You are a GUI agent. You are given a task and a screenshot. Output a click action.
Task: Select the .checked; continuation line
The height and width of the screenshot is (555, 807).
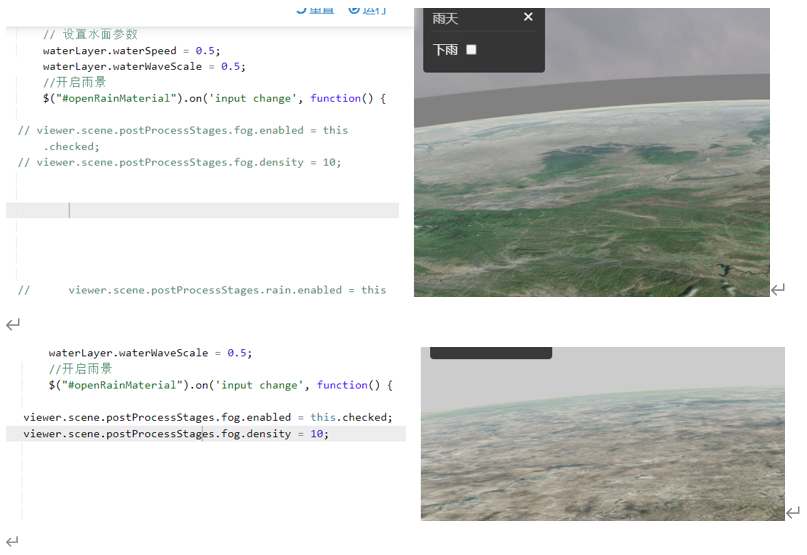click(71, 146)
